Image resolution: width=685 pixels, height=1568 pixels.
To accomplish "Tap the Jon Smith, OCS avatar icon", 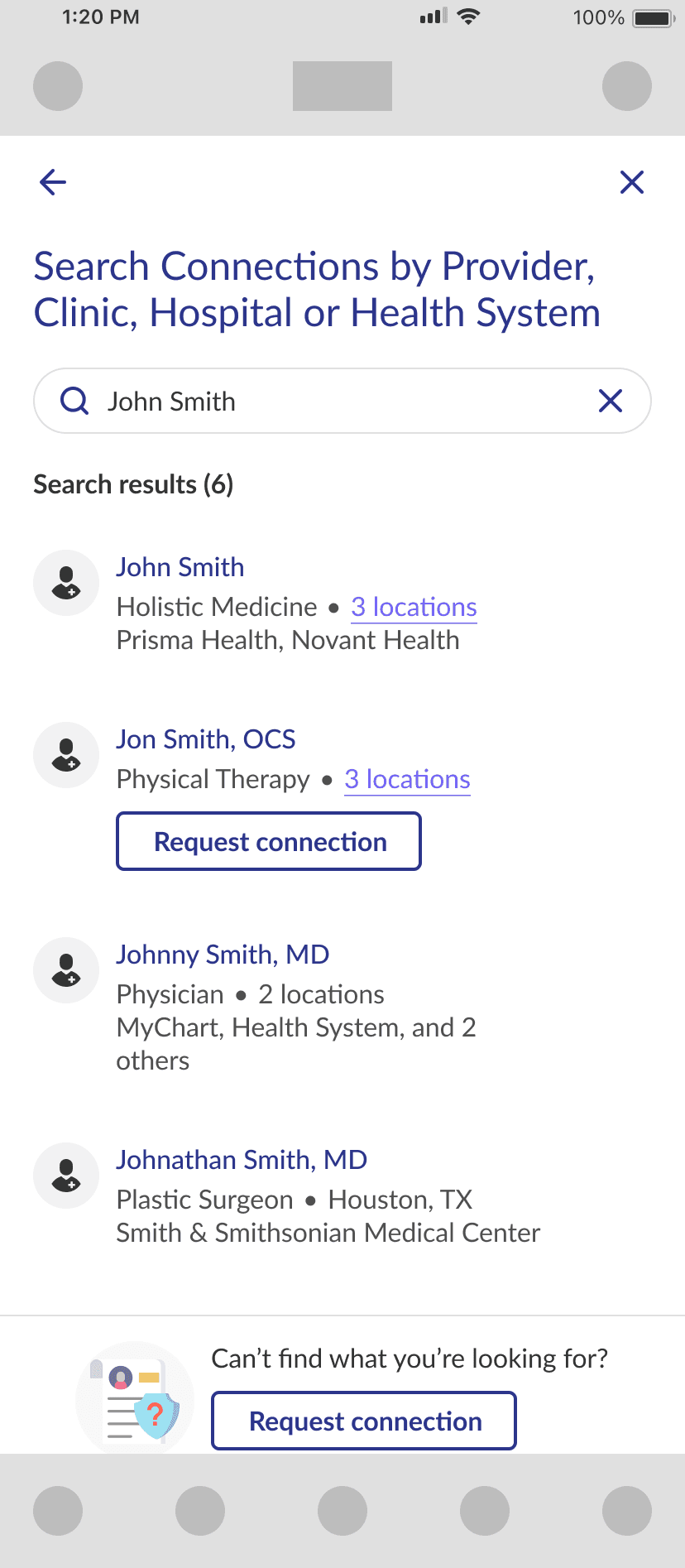I will click(66, 755).
